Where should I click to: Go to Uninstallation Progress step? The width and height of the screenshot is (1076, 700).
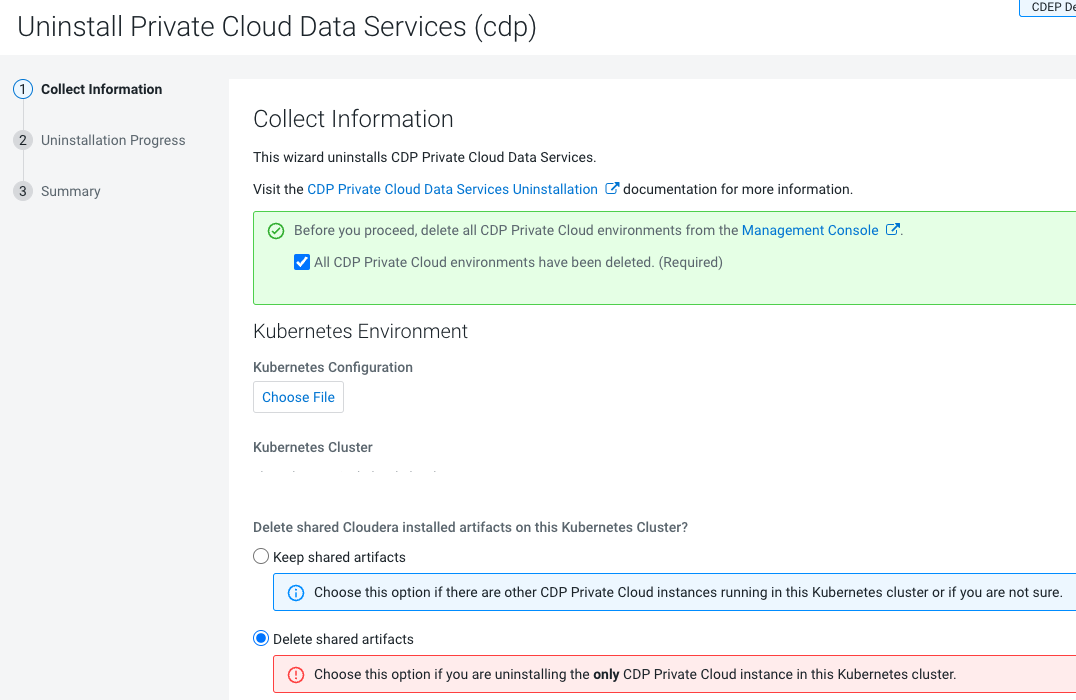tap(113, 140)
